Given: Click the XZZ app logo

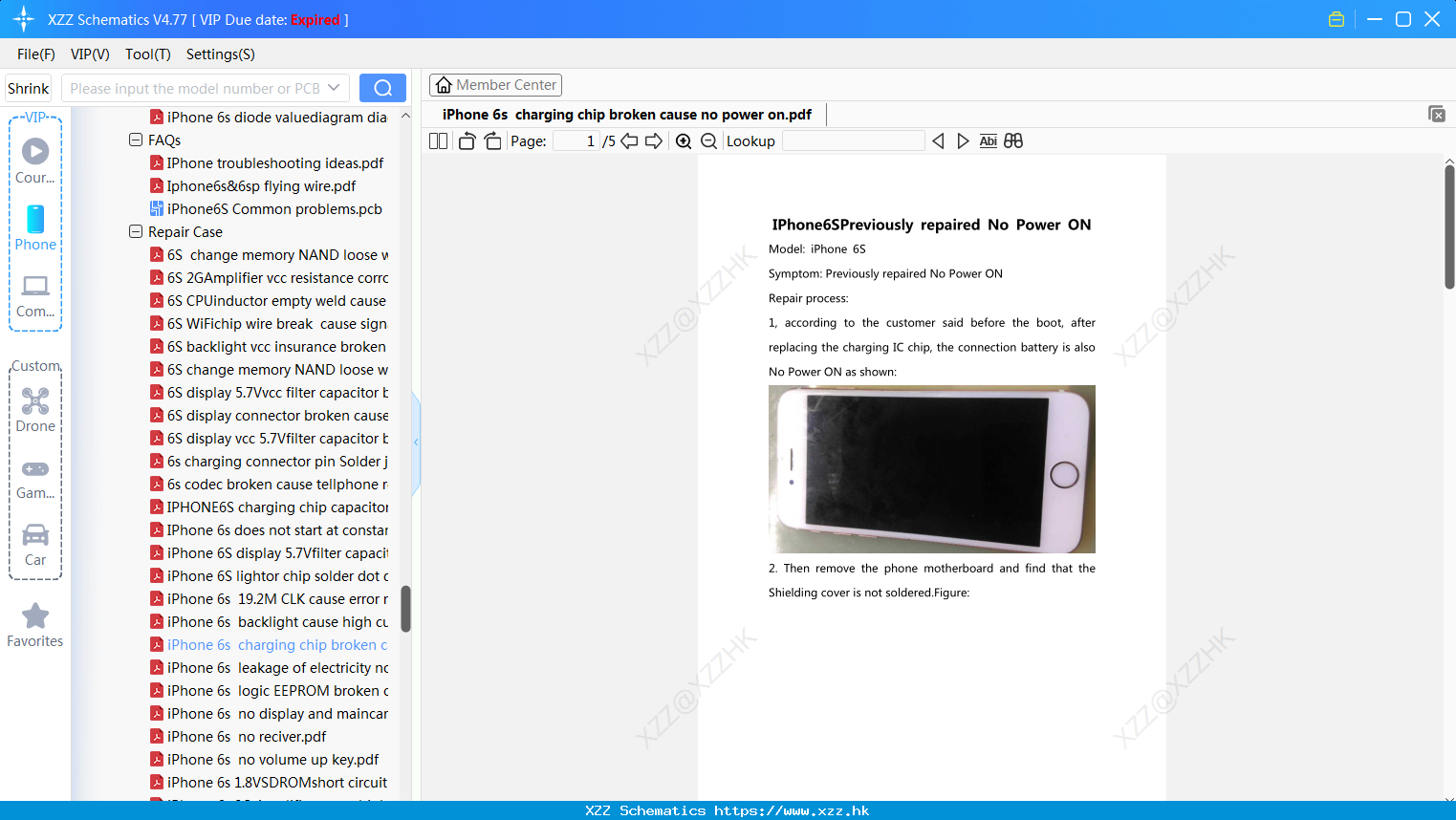Looking at the screenshot, I should [23, 19].
